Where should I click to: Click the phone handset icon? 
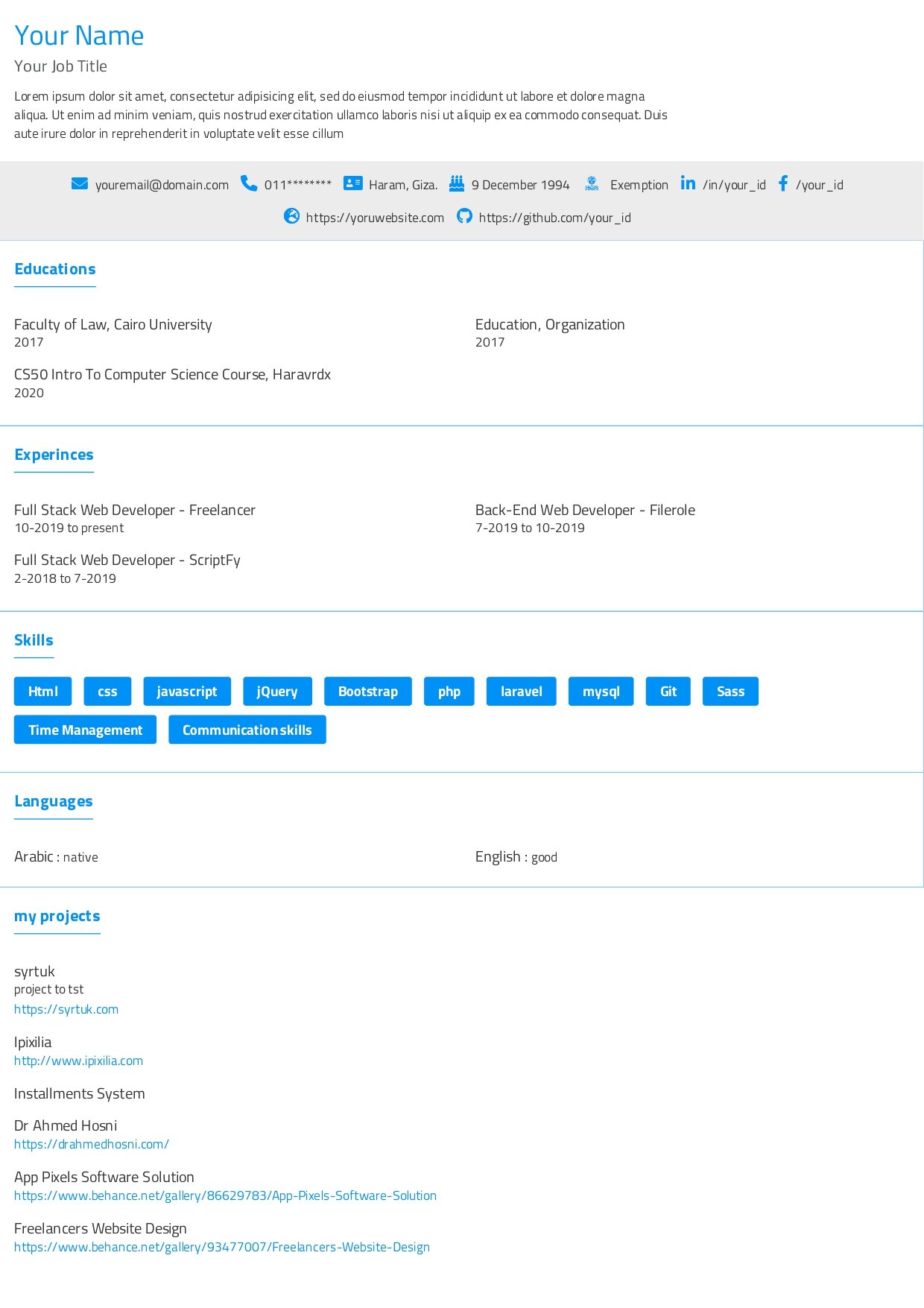(x=249, y=183)
